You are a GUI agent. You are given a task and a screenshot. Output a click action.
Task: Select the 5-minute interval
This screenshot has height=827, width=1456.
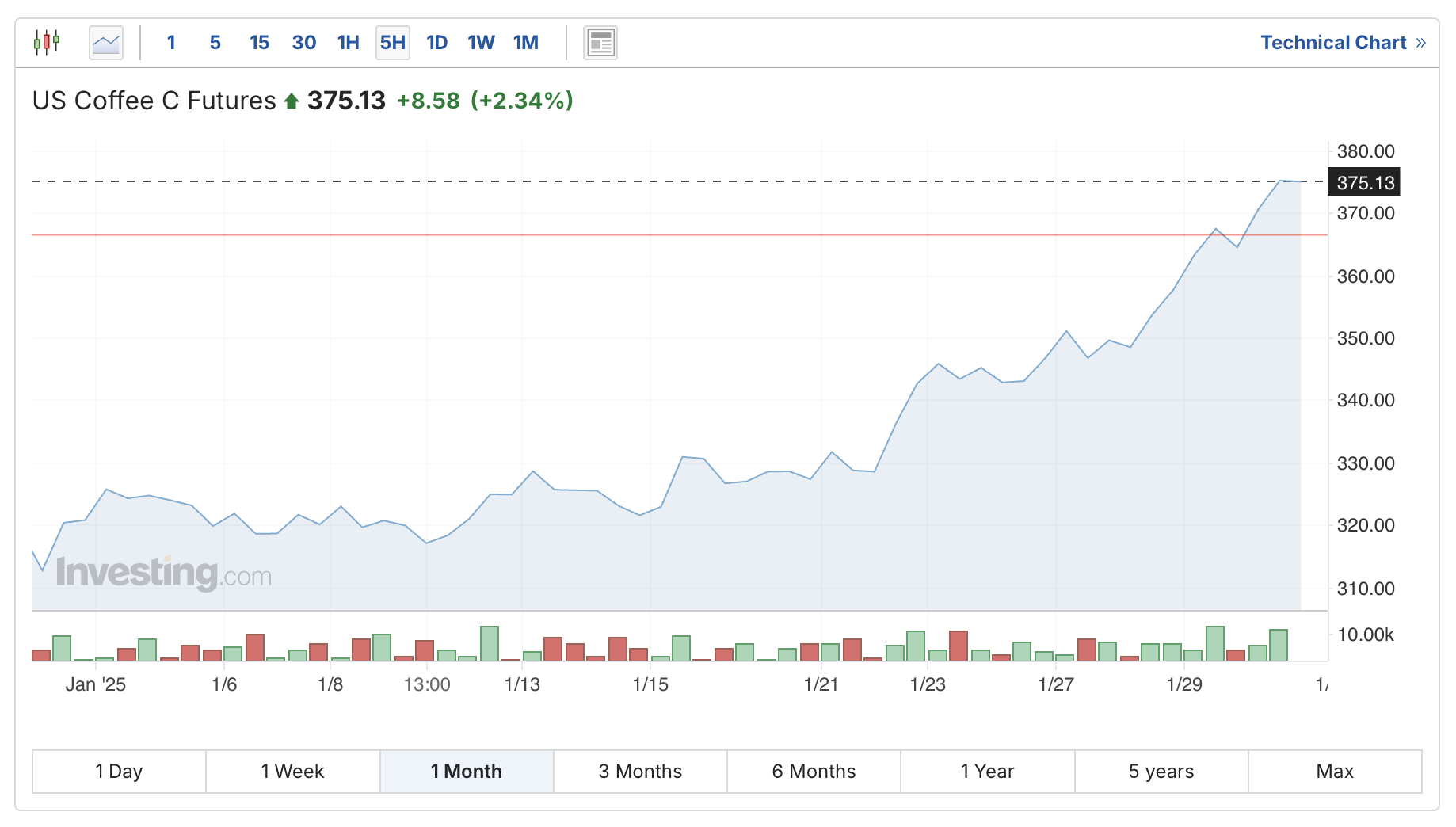[x=215, y=43]
